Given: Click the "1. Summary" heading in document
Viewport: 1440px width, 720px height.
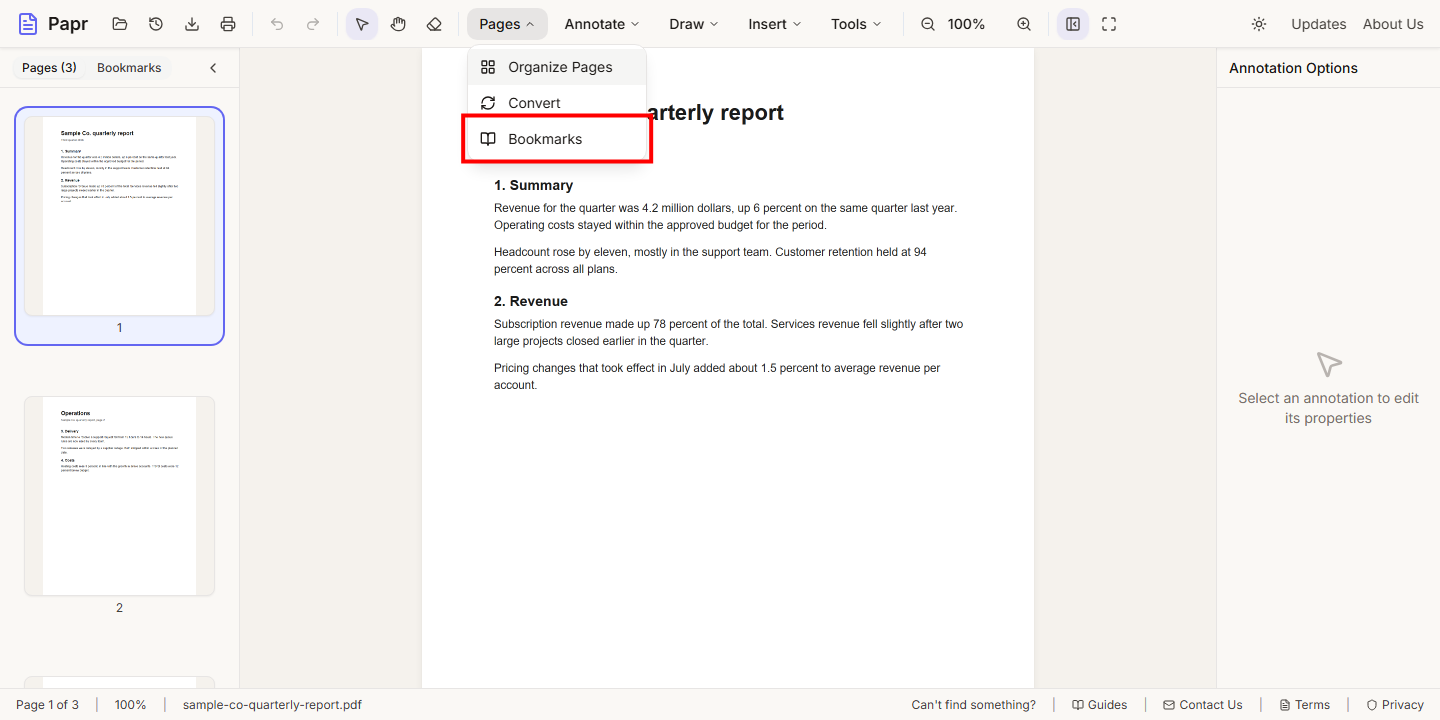Looking at the screenshot, I should [x=533, y=185].
